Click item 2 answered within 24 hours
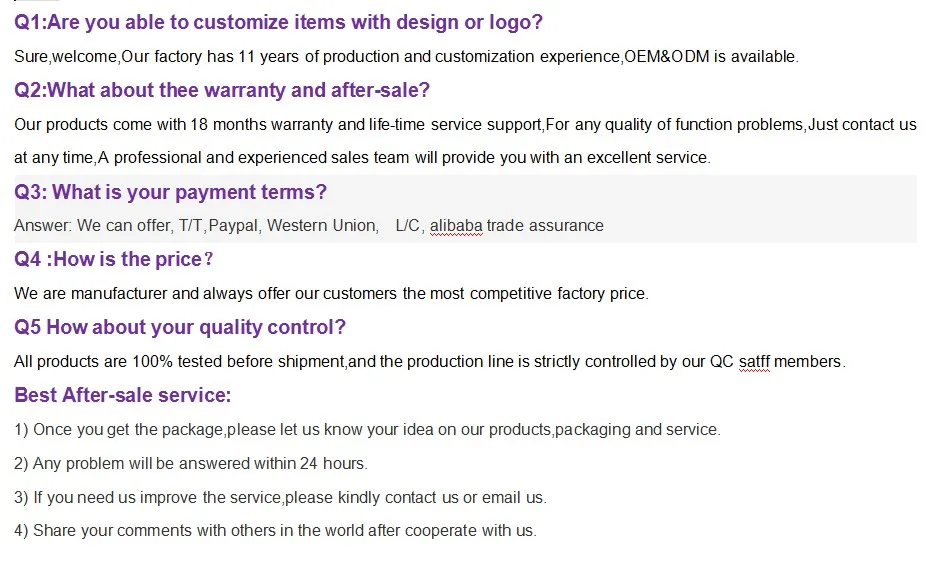This screenshot has height=572, width=931. [x=191, y=463]
